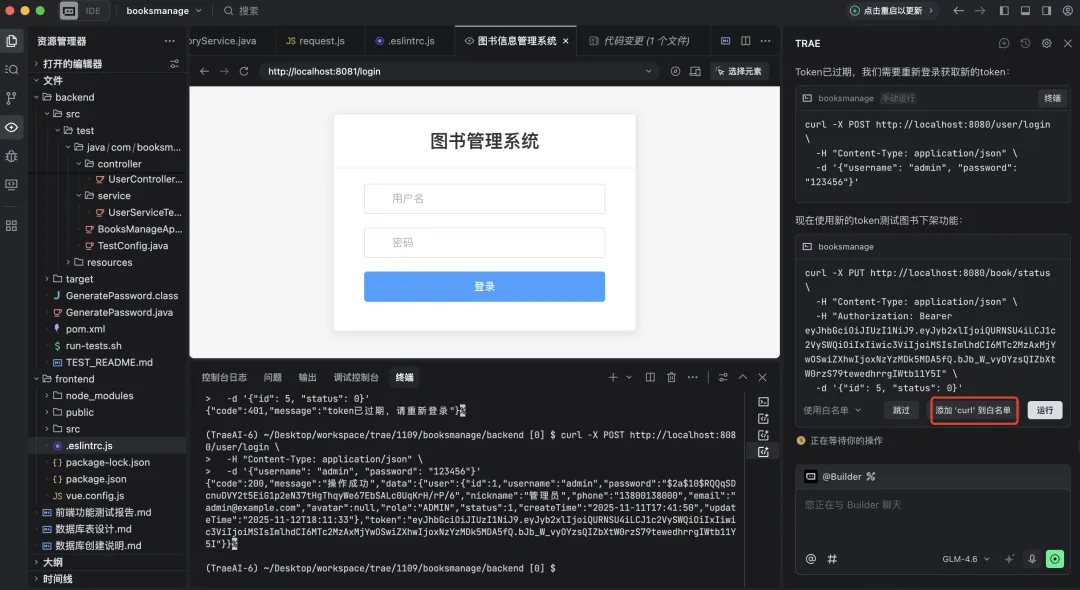Open the Search view in activity bar
This screenshot has width=1080, height=590.
click(12, 69)
